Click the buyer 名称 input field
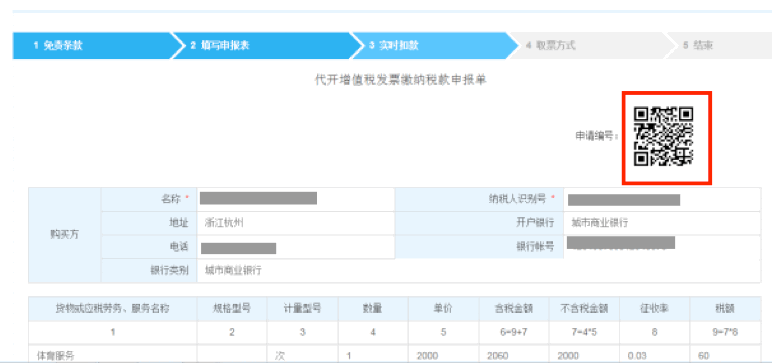This screenshot has height=363, width=772. coord(295,199)
